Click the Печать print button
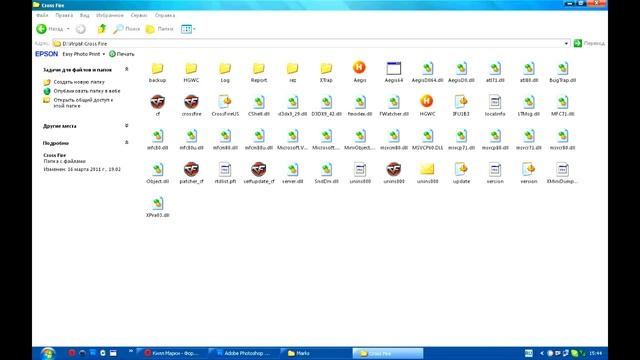Image resolution: width=640 pixels, height=360 pixels. pyautogui.click(x=122, y=54)
